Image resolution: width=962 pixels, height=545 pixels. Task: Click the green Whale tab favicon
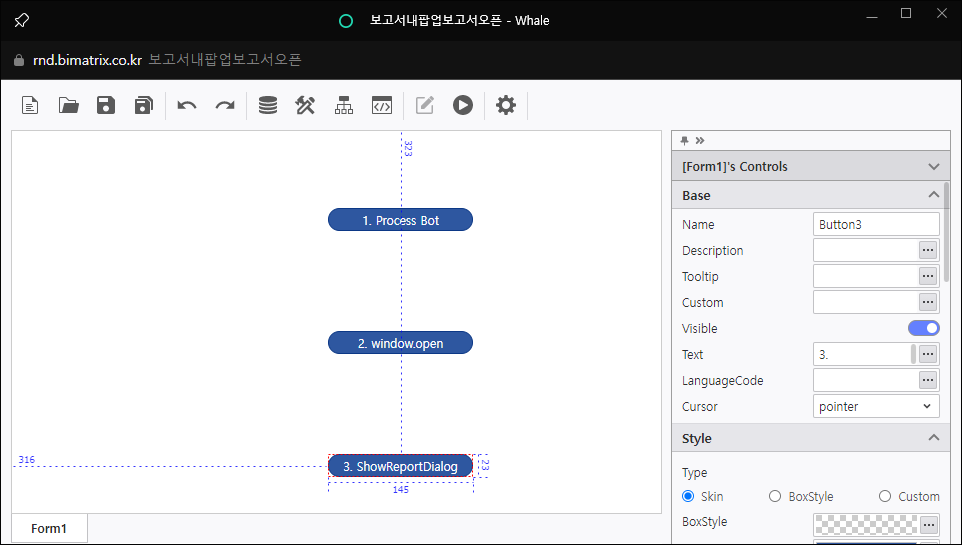coord(346,21)
